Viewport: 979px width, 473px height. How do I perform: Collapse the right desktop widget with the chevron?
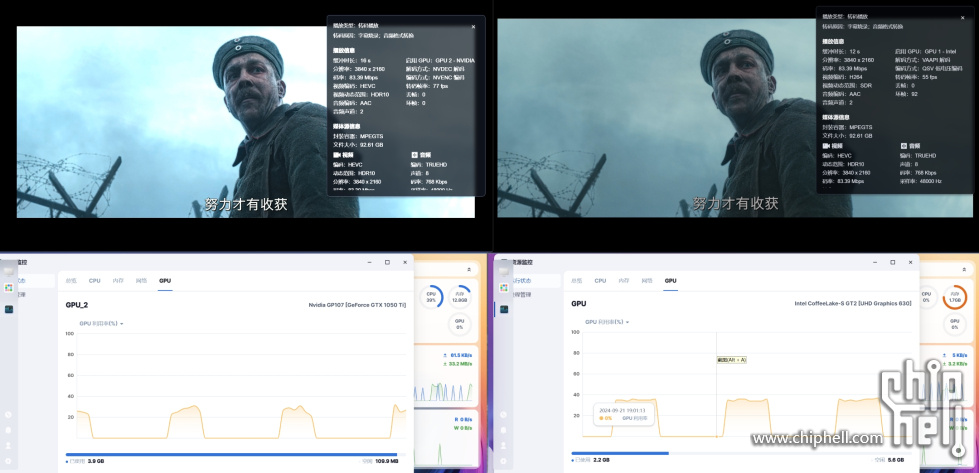point(965,269)
